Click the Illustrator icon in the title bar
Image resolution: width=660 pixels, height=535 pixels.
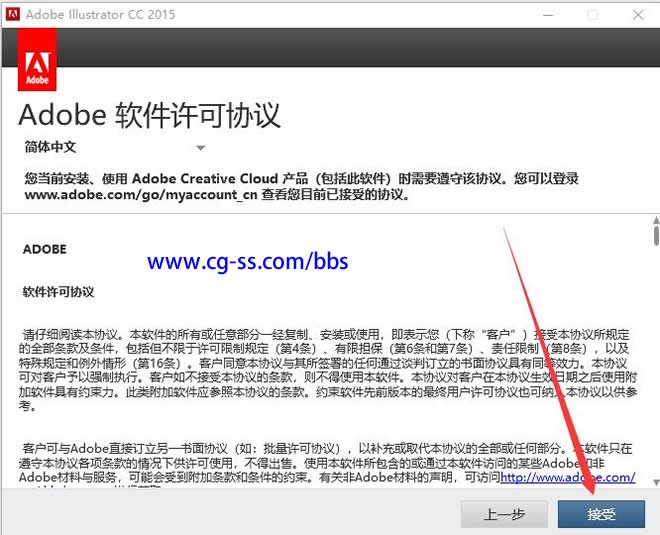(x=12, y=15)
